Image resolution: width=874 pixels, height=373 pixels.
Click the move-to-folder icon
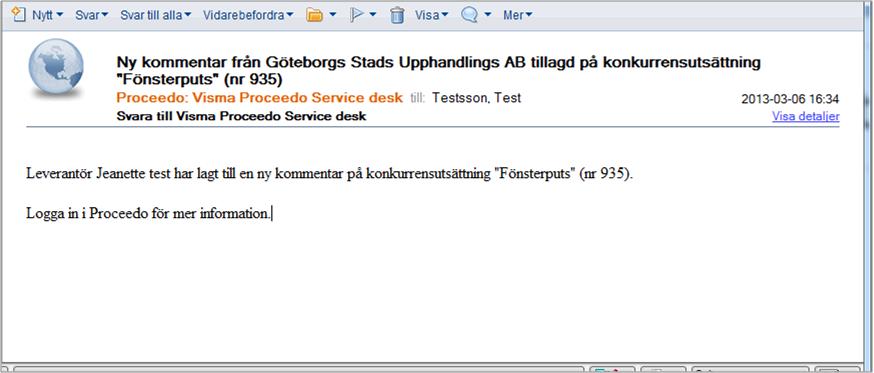[315, 15]
